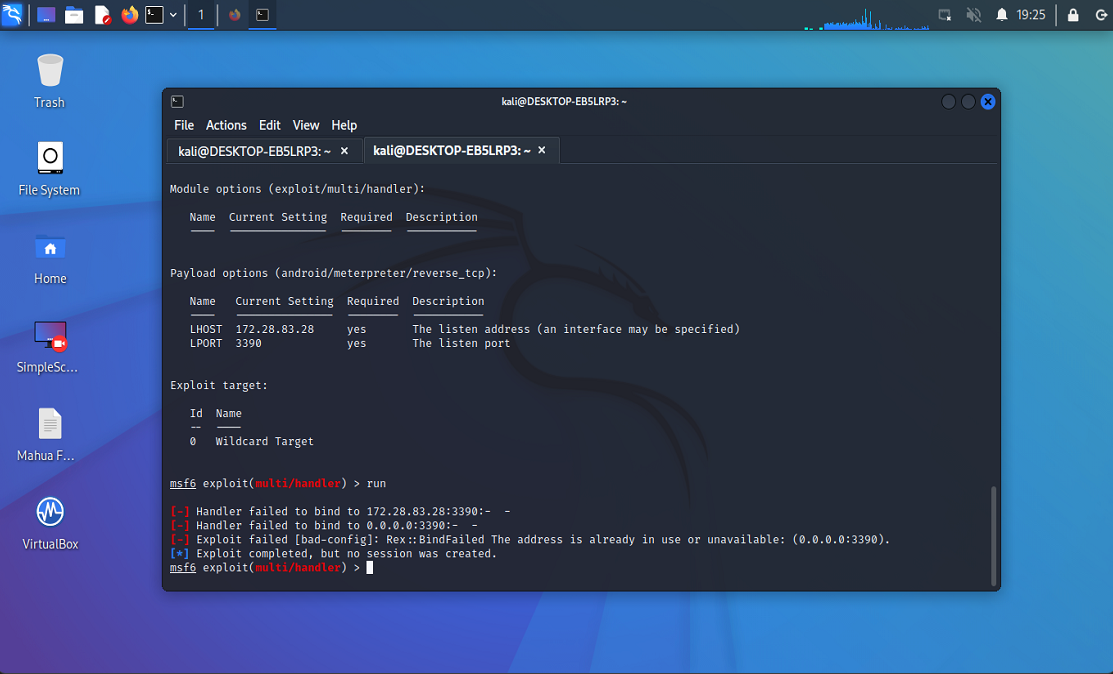
Task: Launch the text editor from the panel
Action: click(x=102, y=15)
